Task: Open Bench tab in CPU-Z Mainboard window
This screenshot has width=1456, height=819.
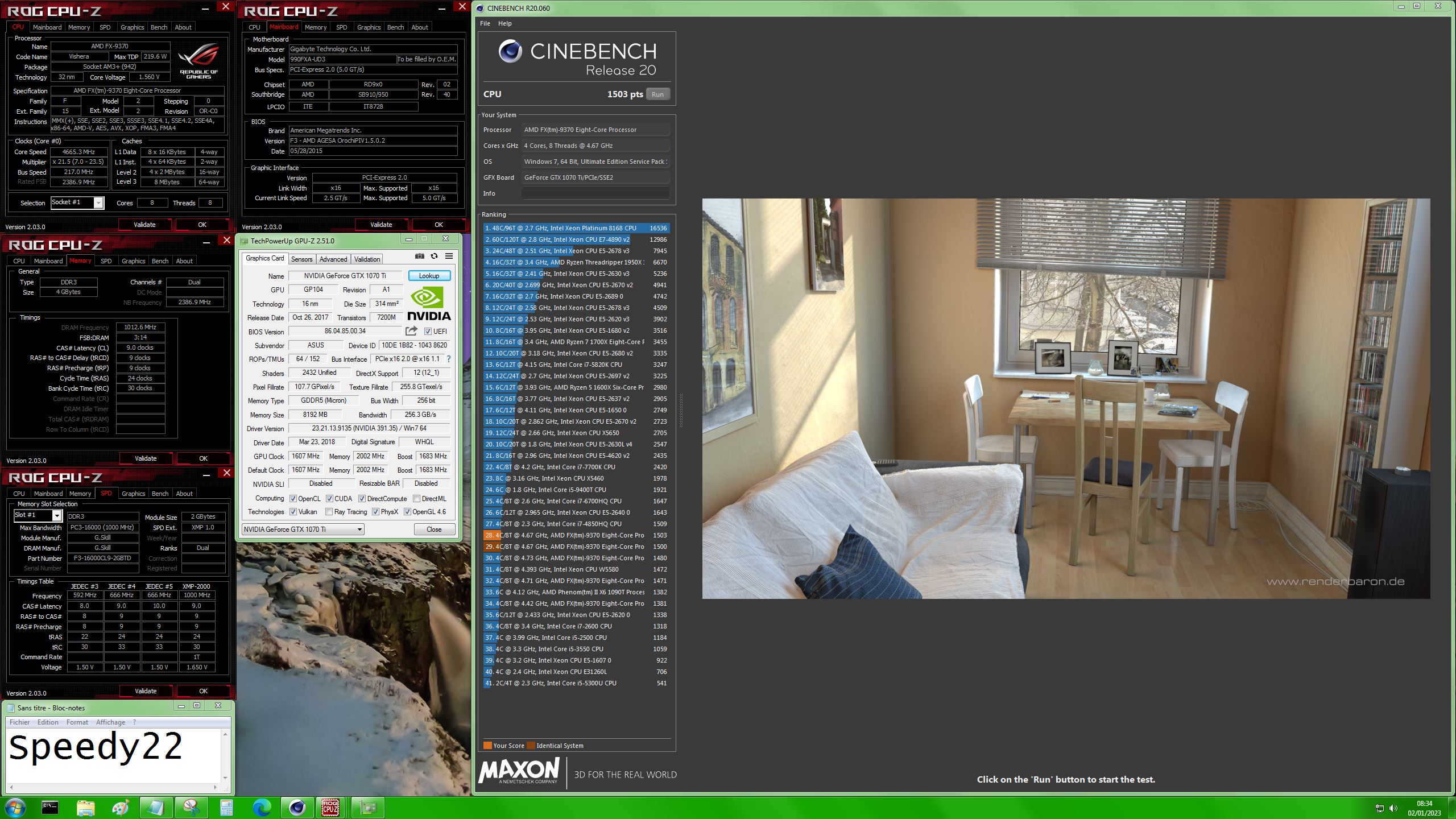Action: point(395,27)
